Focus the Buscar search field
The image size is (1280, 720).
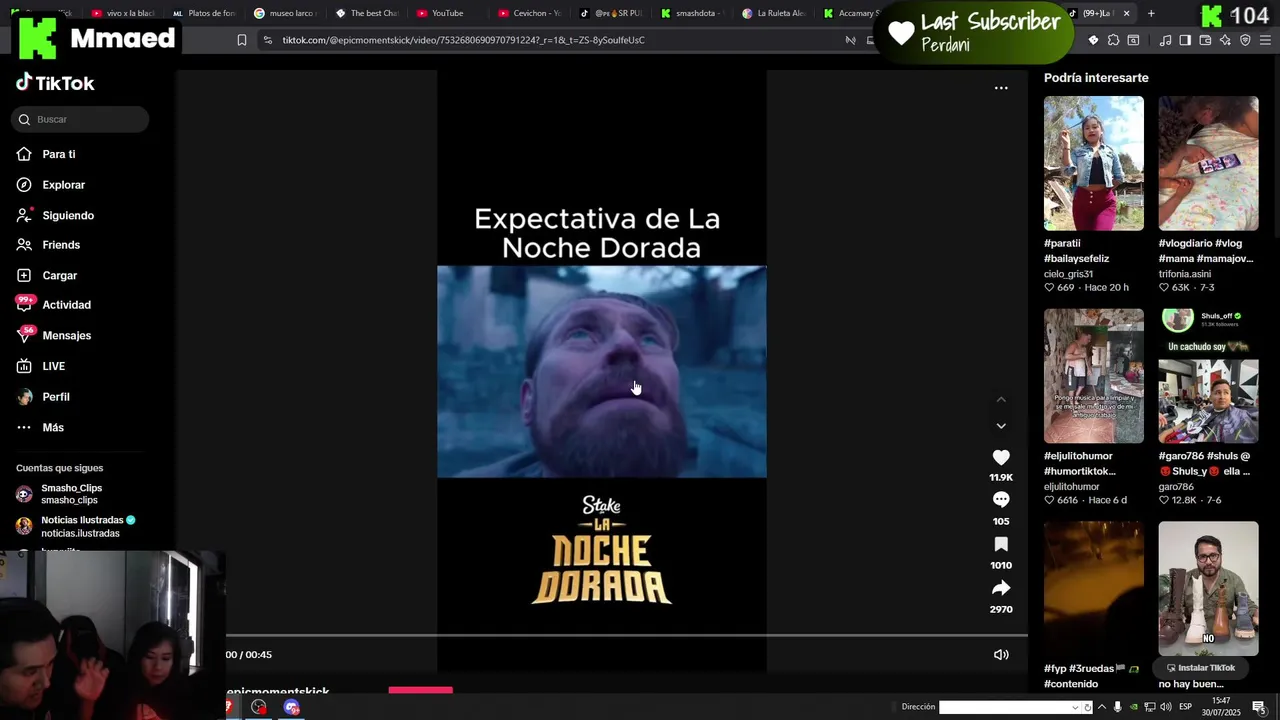pyautogui.click(x=80, y=119)
